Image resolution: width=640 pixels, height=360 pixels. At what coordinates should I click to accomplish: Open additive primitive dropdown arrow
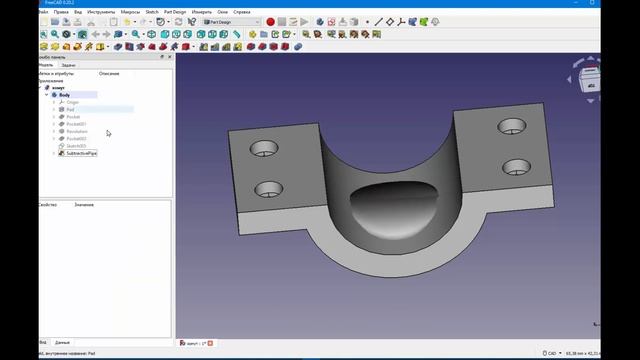click(x=108, y=47)
